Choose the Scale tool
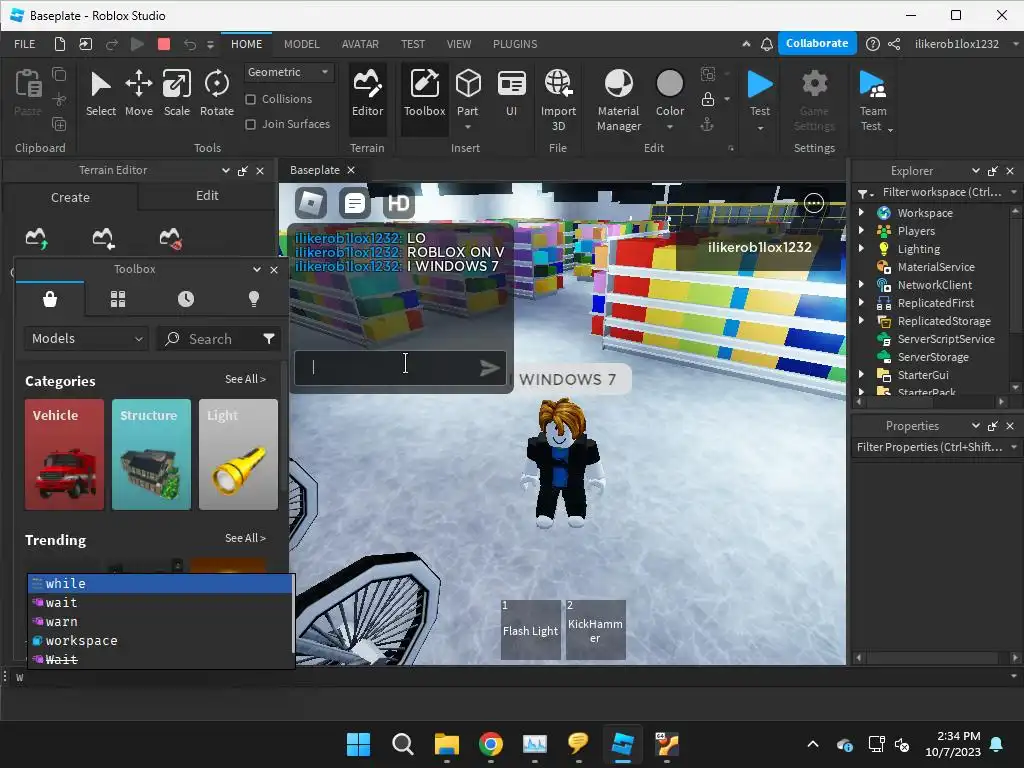Screen dimensions: 1024x768 (176, 94)
